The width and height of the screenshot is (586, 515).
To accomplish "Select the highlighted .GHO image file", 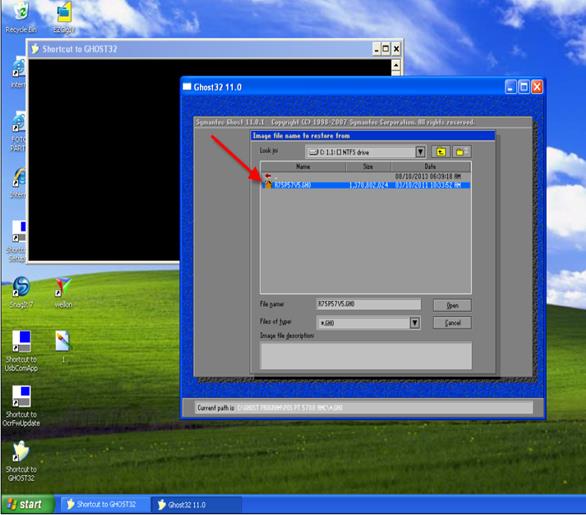I will click(x=366, y=185).
